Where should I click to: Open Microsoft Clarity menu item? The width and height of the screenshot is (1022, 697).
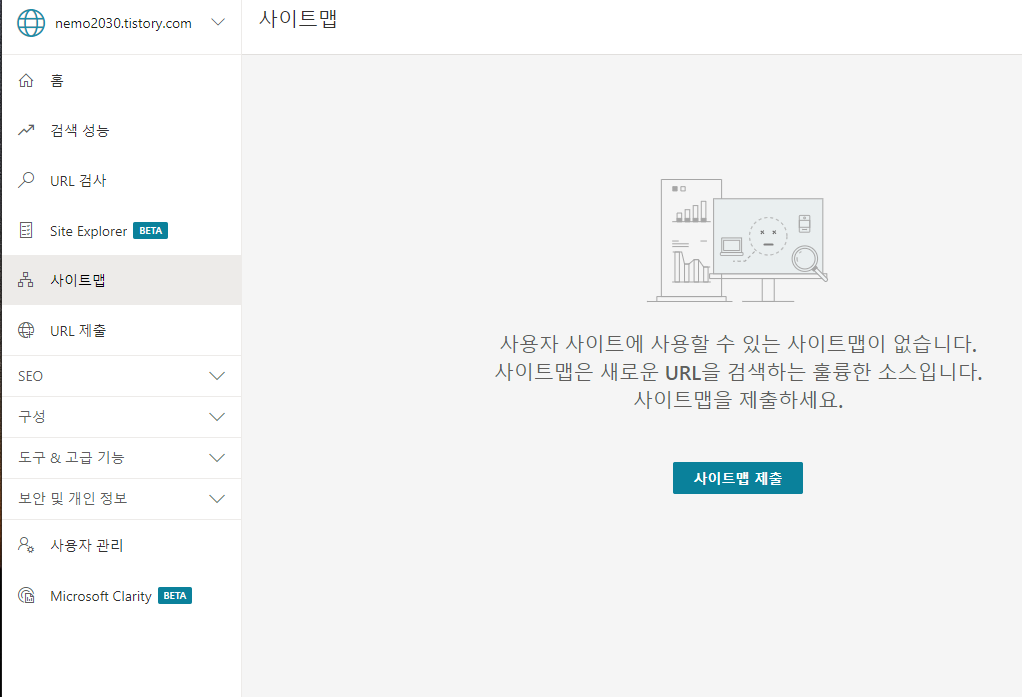click(122, 596)
